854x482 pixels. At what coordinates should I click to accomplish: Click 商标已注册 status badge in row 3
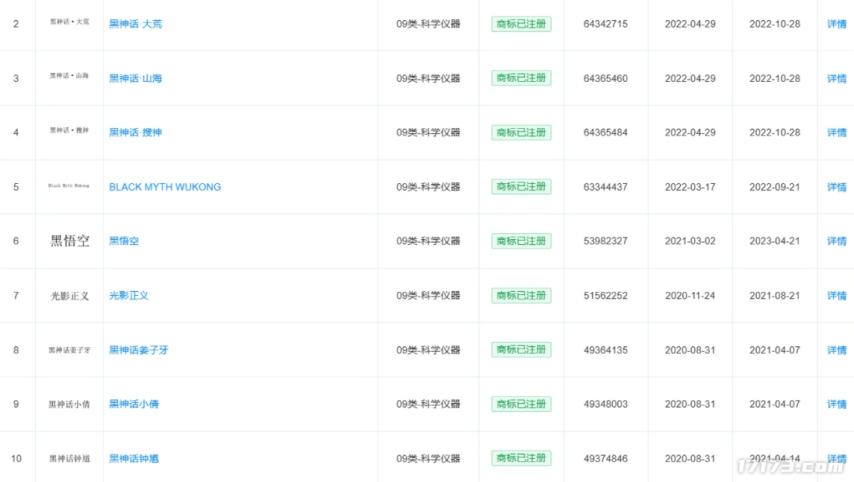521,78
